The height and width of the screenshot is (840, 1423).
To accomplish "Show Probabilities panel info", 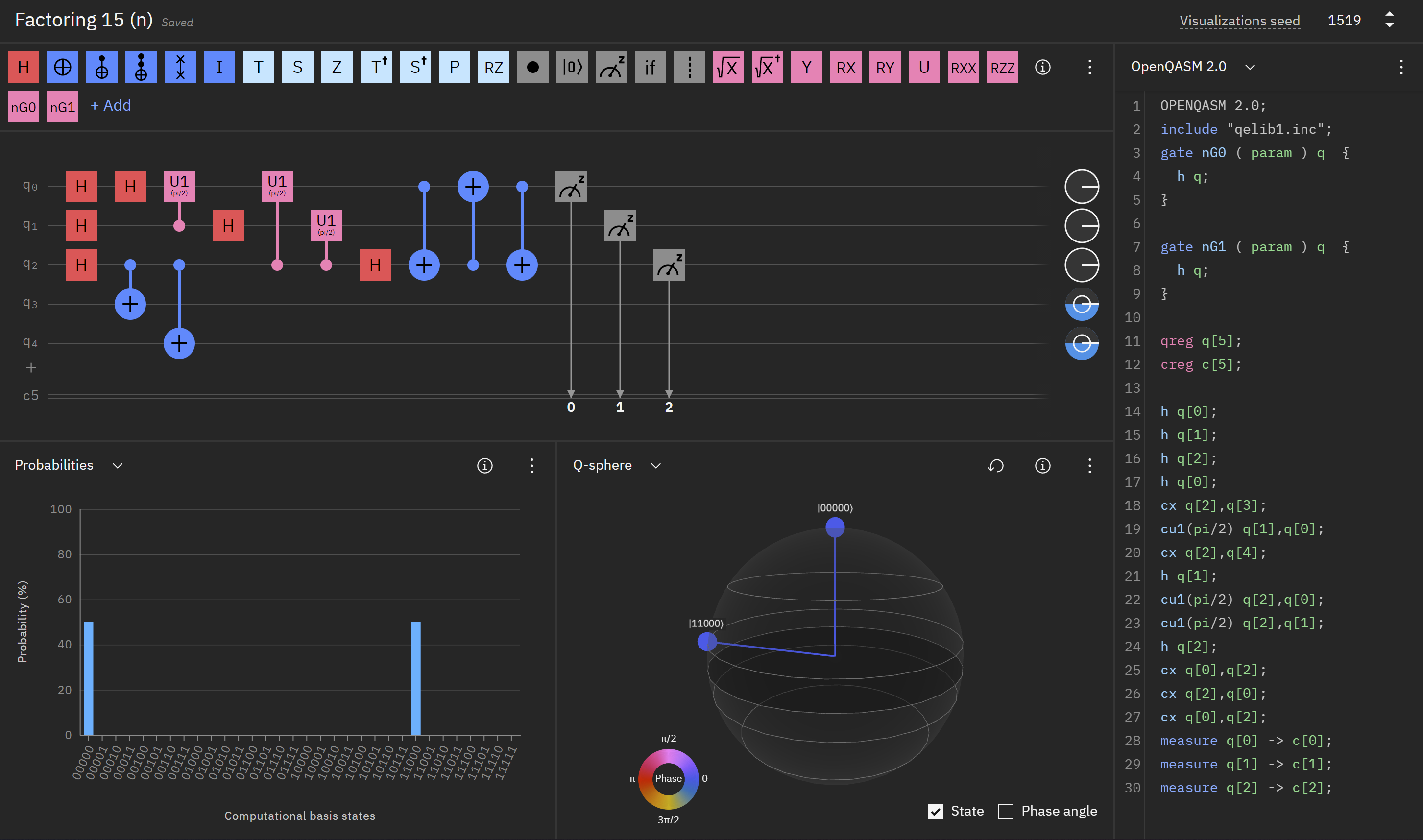I will click(485, 466).
